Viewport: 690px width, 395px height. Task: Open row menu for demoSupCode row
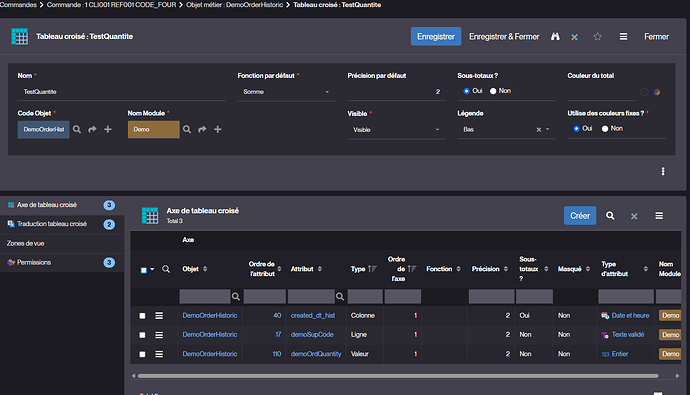159,335
